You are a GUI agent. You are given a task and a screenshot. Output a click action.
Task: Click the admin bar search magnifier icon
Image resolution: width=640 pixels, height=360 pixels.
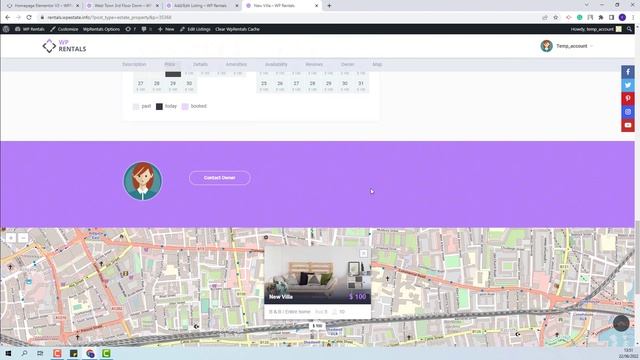[x=629, y=29]
